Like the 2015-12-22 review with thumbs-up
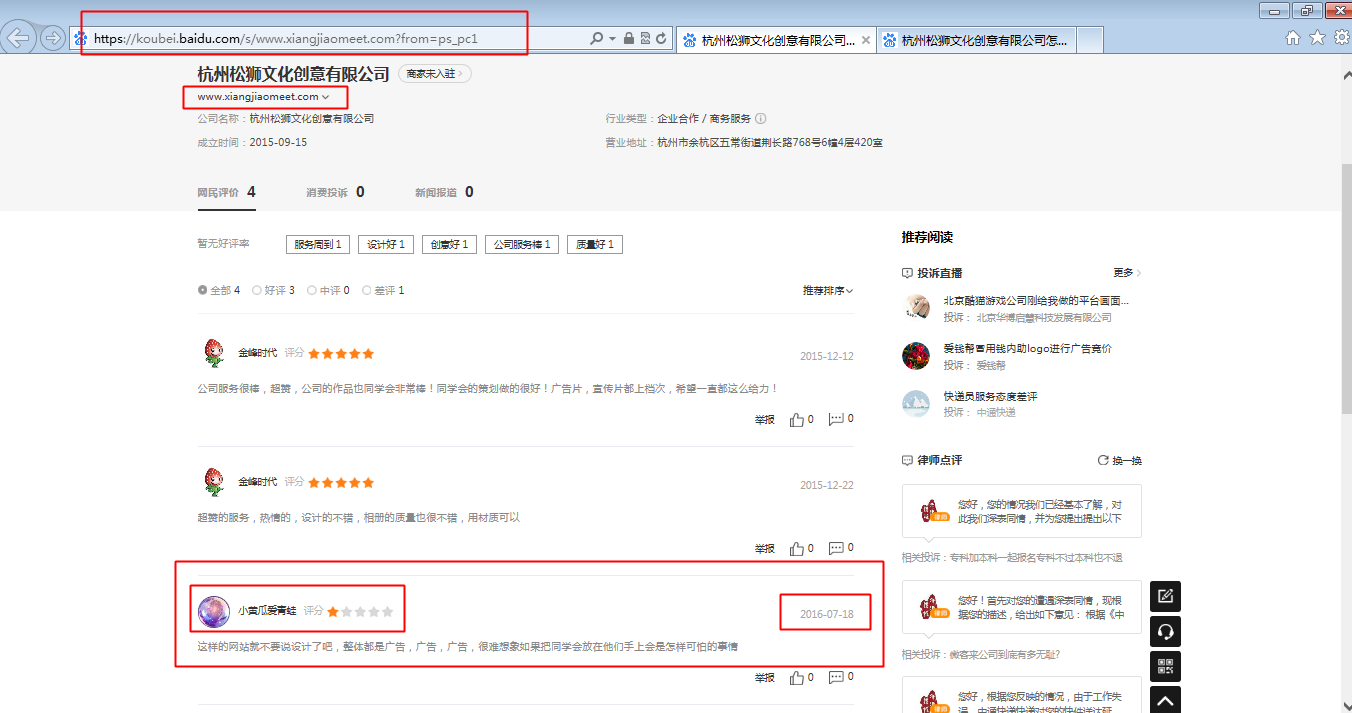The image size is (1352, 713). tap(797, 548)
